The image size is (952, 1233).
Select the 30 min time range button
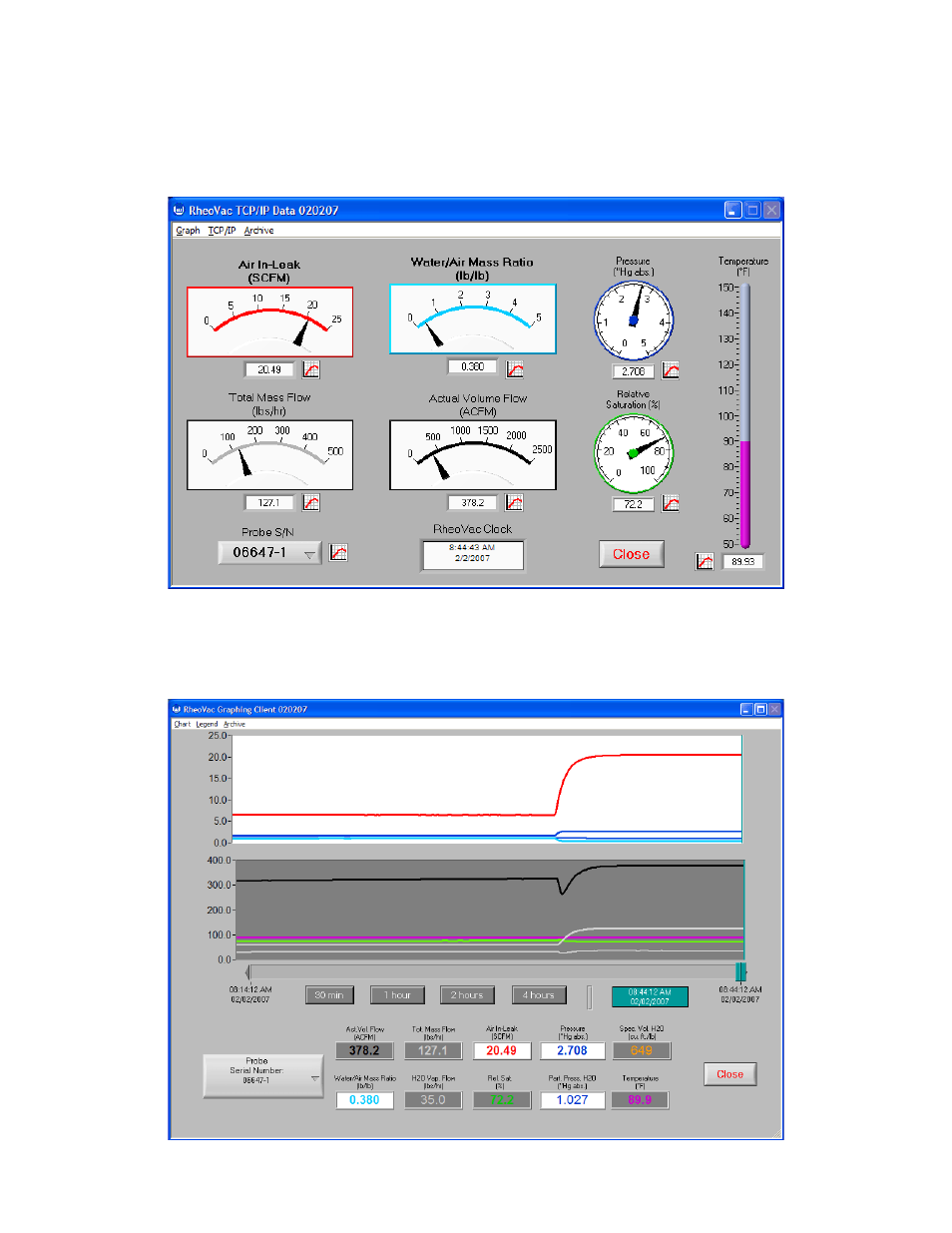(x=328, y=995)
